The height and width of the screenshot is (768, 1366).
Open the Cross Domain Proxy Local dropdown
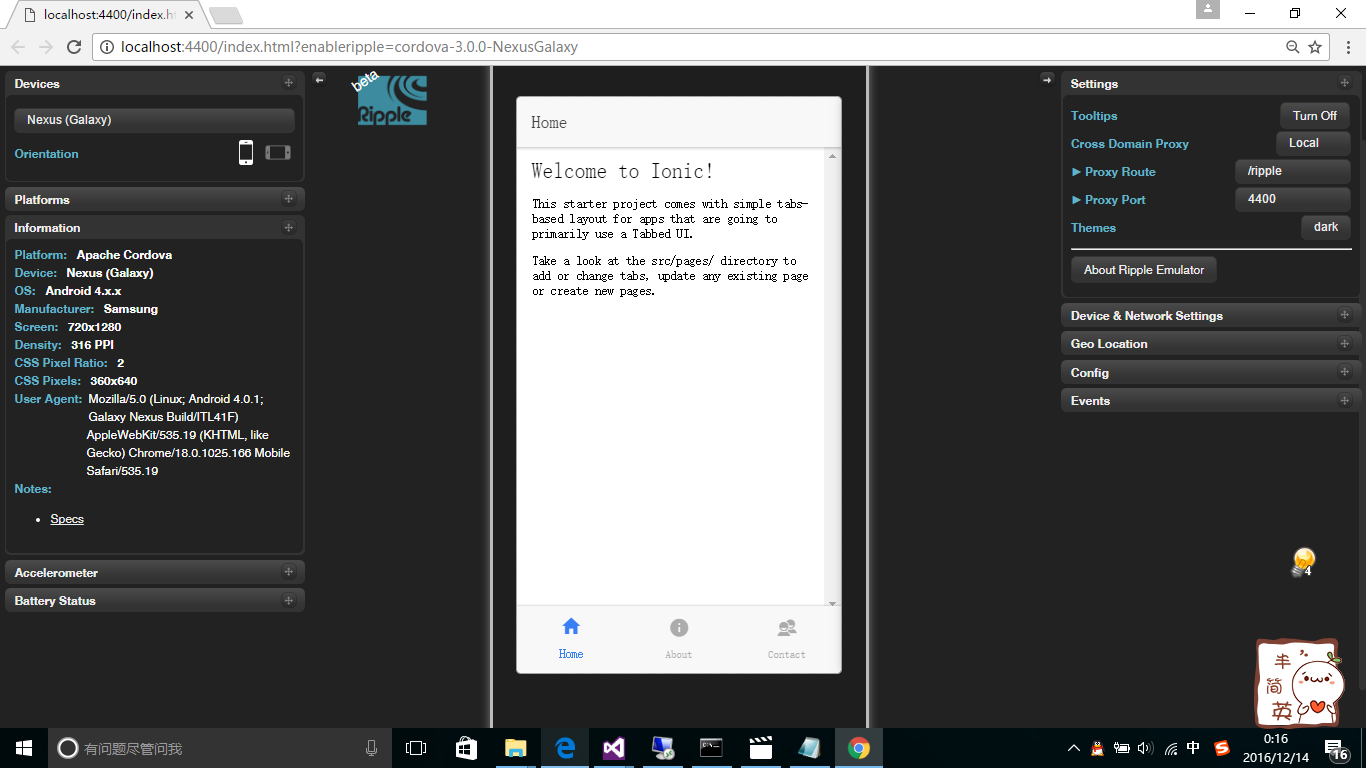click(1314, 144)
